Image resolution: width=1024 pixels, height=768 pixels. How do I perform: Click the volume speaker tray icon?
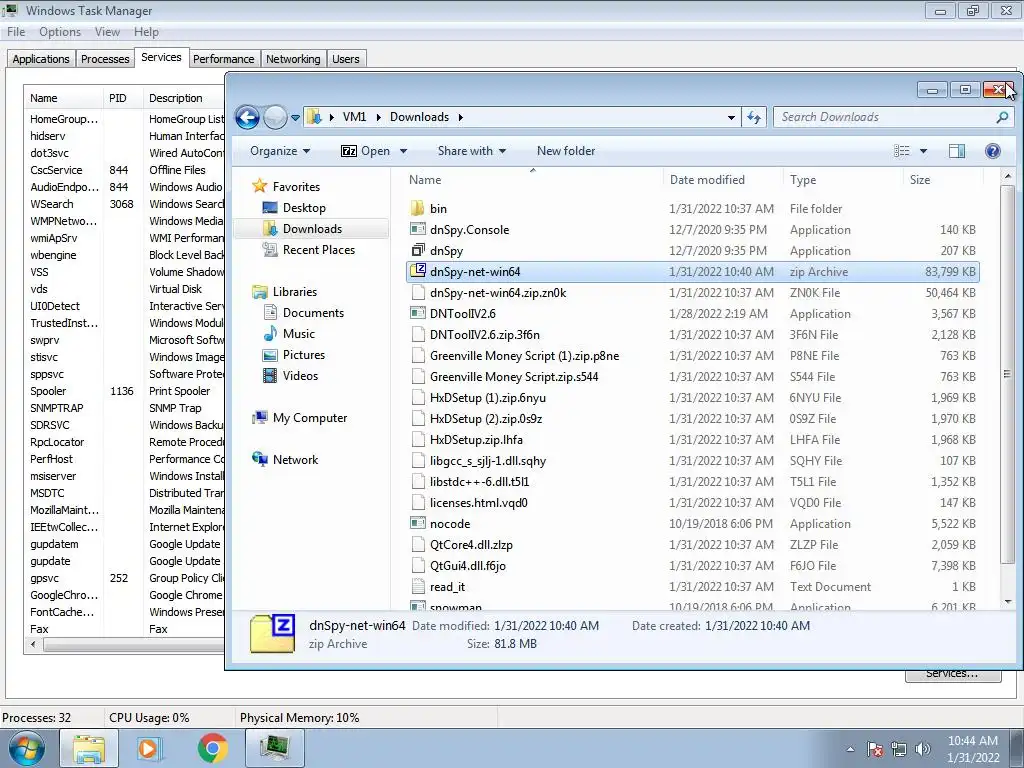tap(923, 749)
